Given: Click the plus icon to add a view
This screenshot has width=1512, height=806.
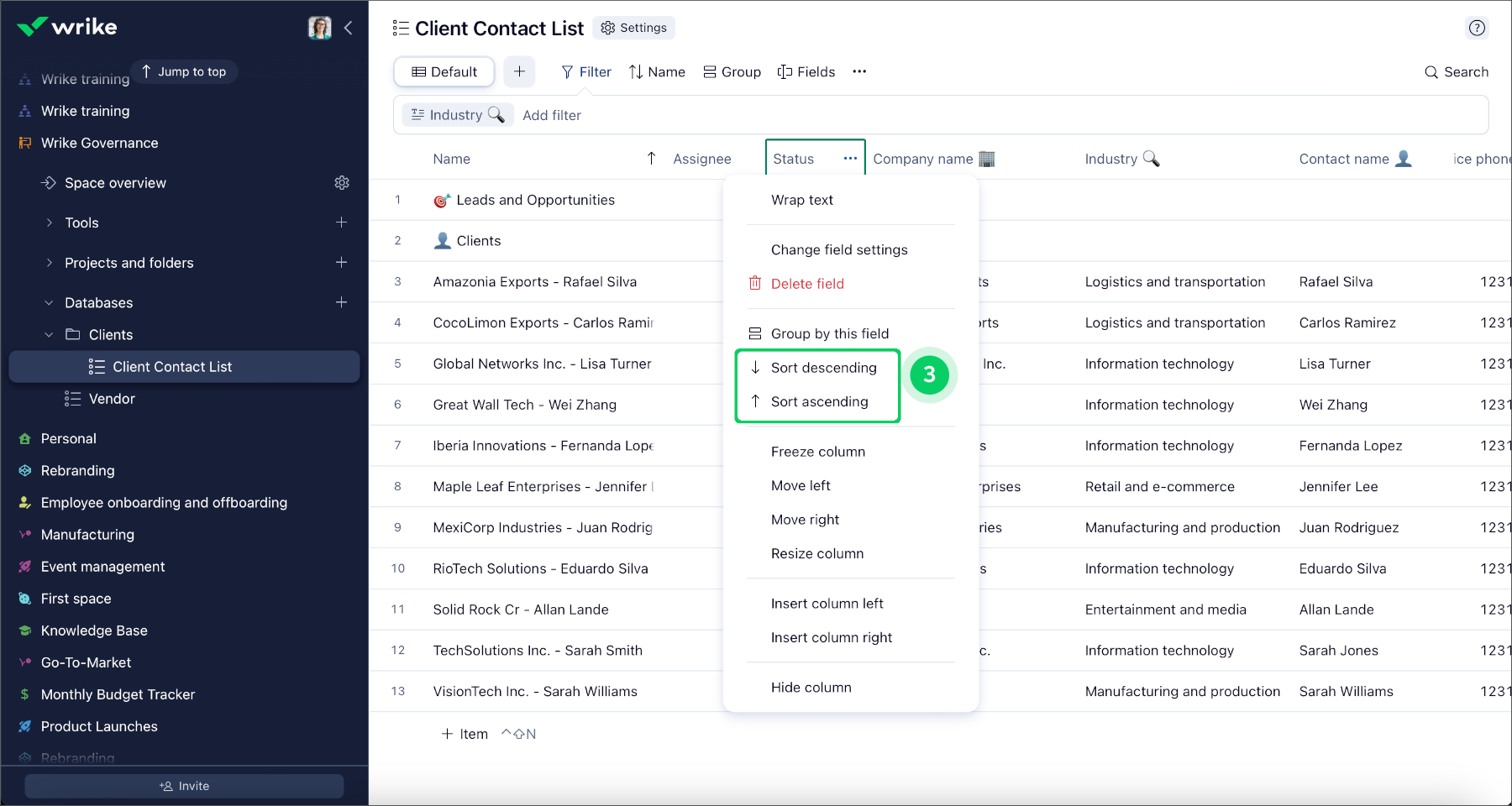Looking at the screenshot, I should pos(519,72).
